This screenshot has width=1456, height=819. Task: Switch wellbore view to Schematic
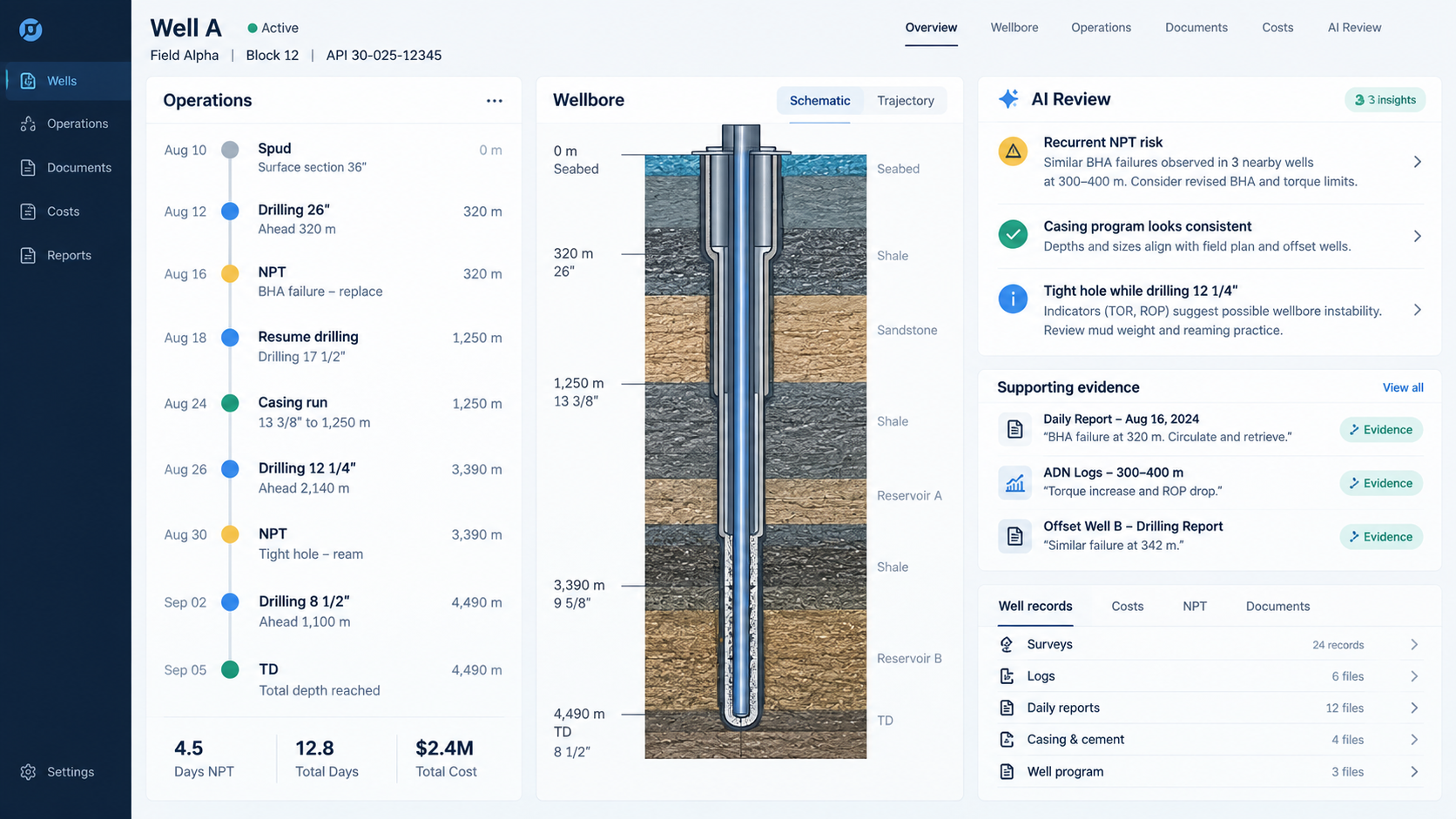819,101
